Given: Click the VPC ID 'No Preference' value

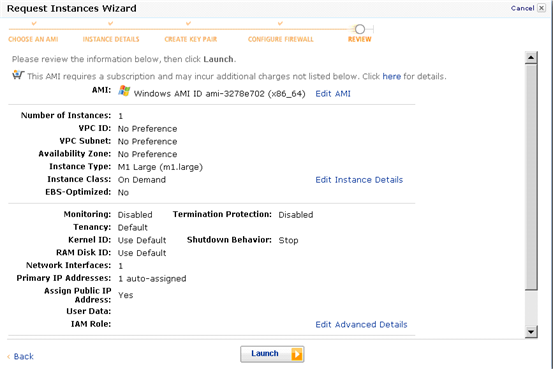Looking at the screenshot, I should point(147,129).
